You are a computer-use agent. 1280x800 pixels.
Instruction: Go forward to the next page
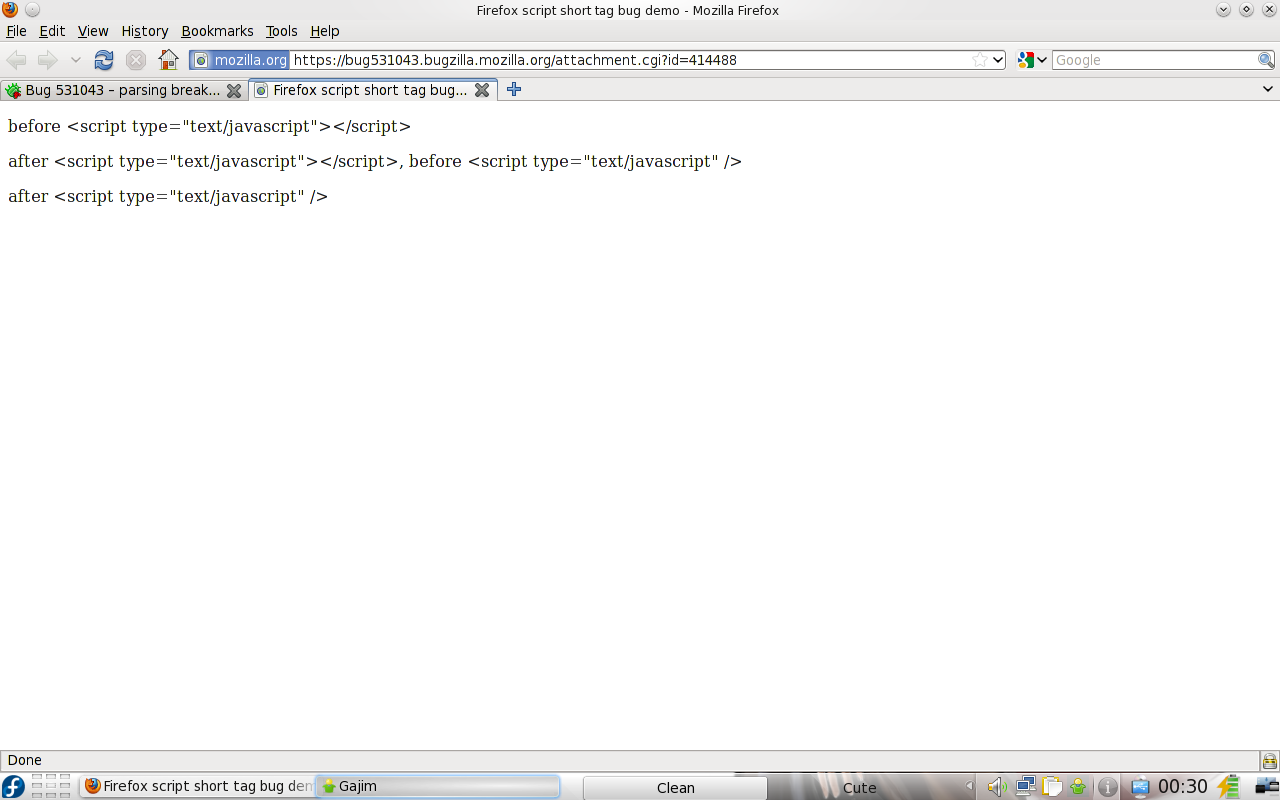(48, 60)
